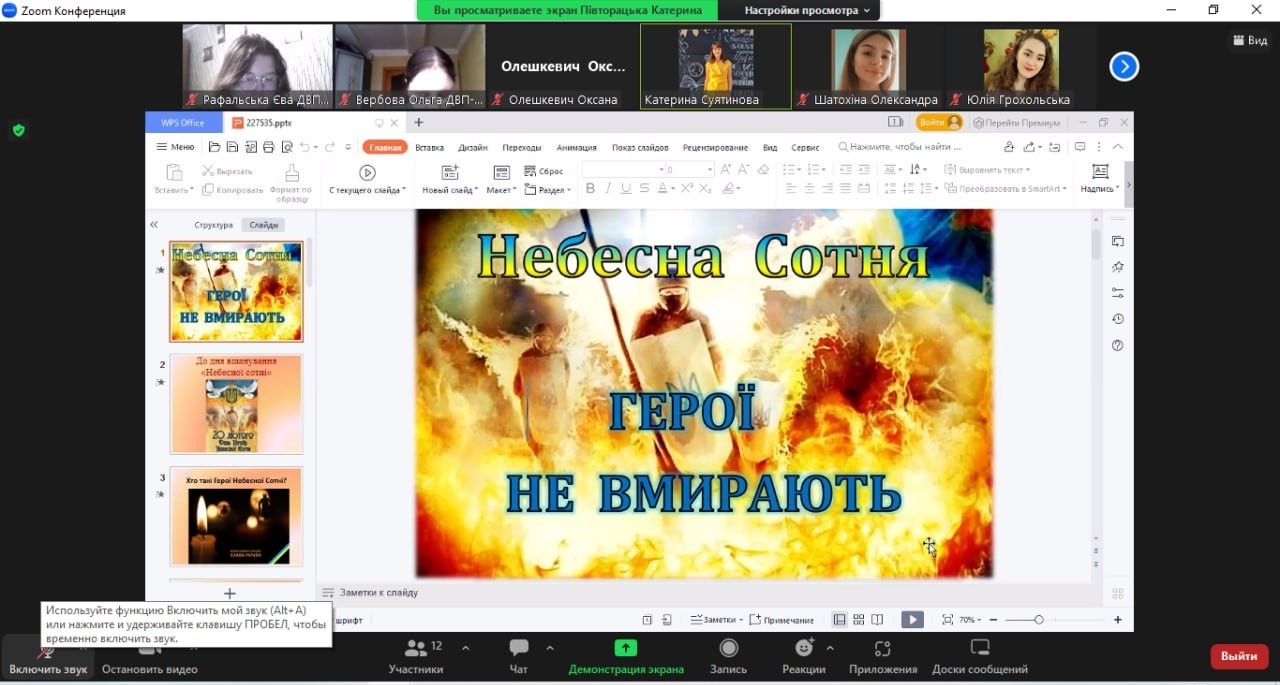Click the red Выйти leave button
The width and height of the screenshot is (1280, 685).
(1239, 656)
